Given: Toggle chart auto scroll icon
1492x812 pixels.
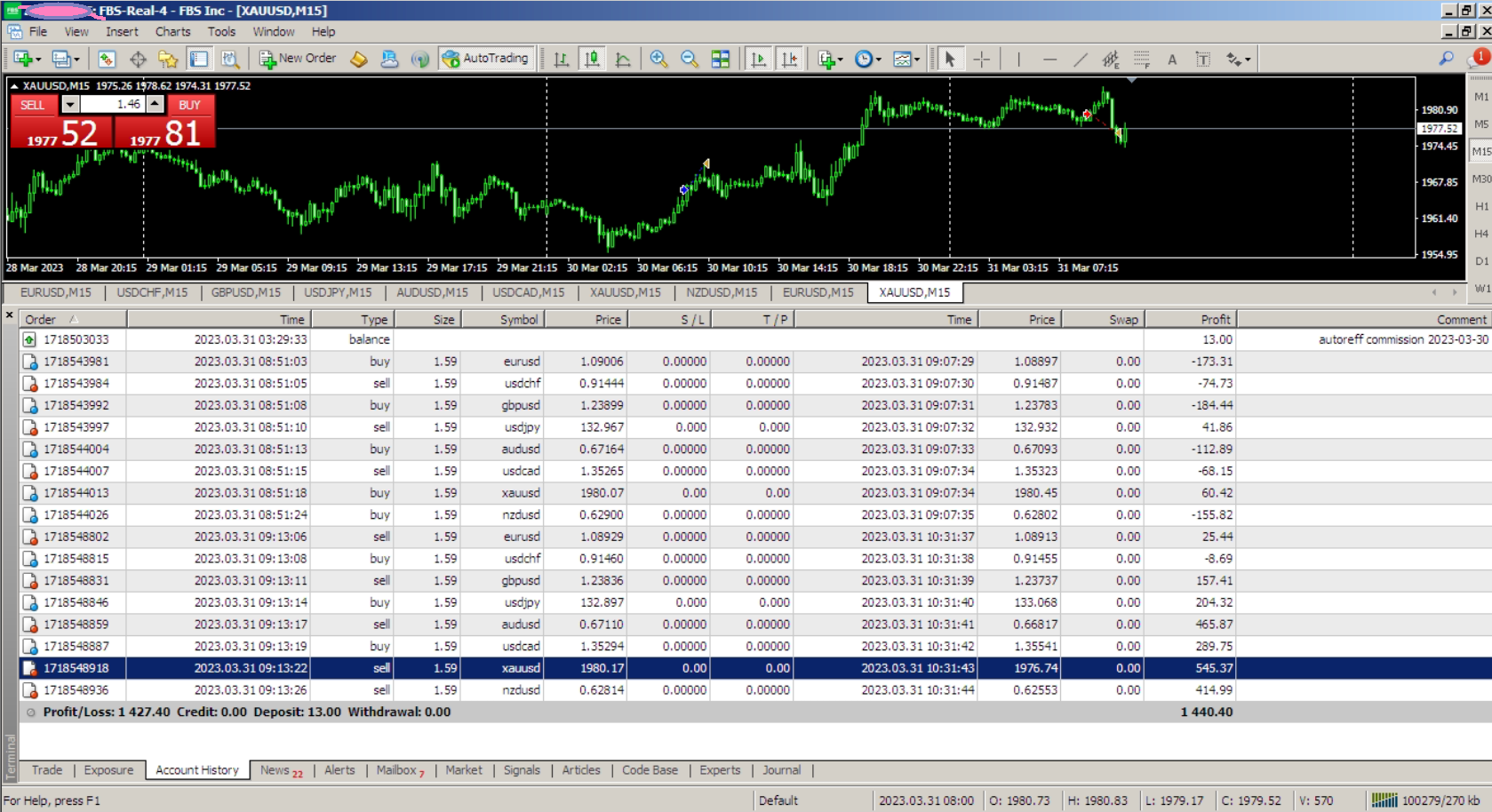Looking at the screenshot, I should [758, 59].
